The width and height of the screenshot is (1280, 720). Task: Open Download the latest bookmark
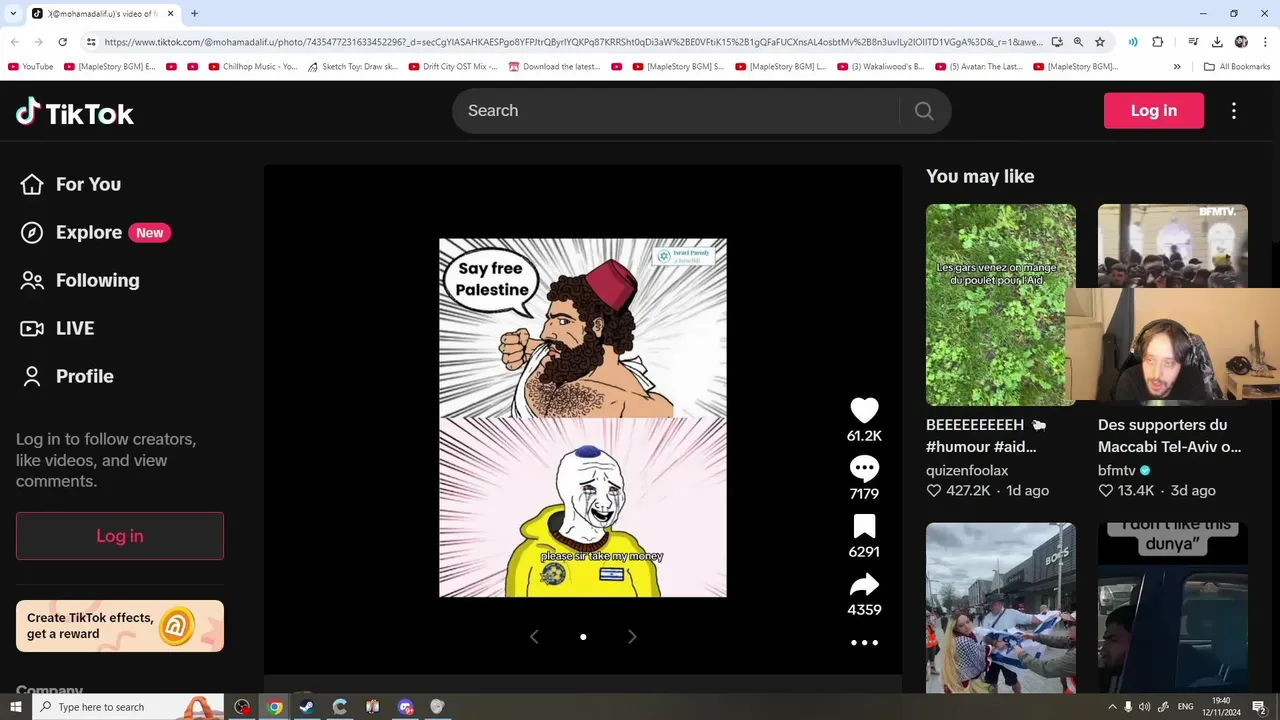pyautogui.click(x=555, y=67)
